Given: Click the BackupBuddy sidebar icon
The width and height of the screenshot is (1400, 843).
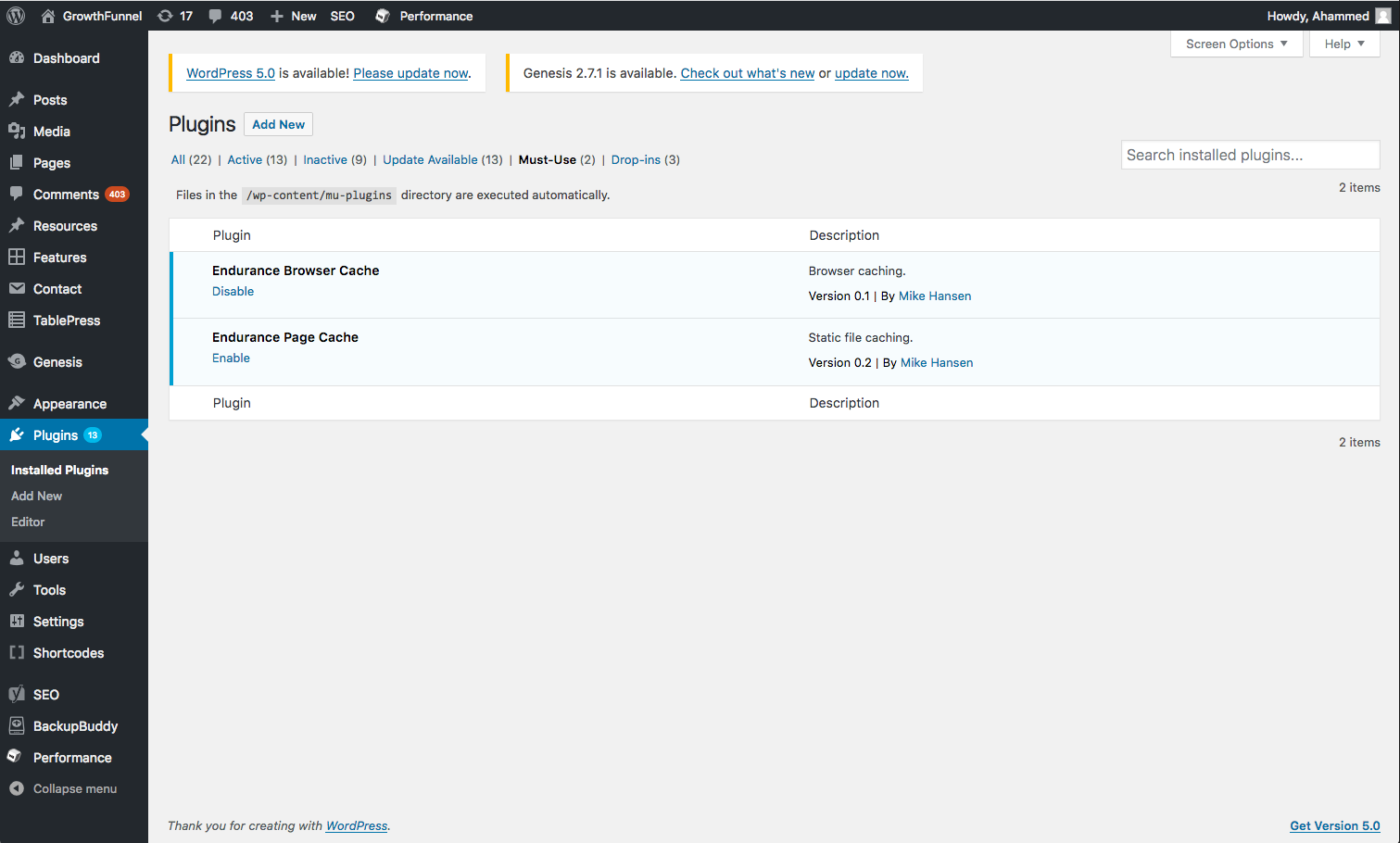Looking at the screenshot, I should click(x=17, y=726).
